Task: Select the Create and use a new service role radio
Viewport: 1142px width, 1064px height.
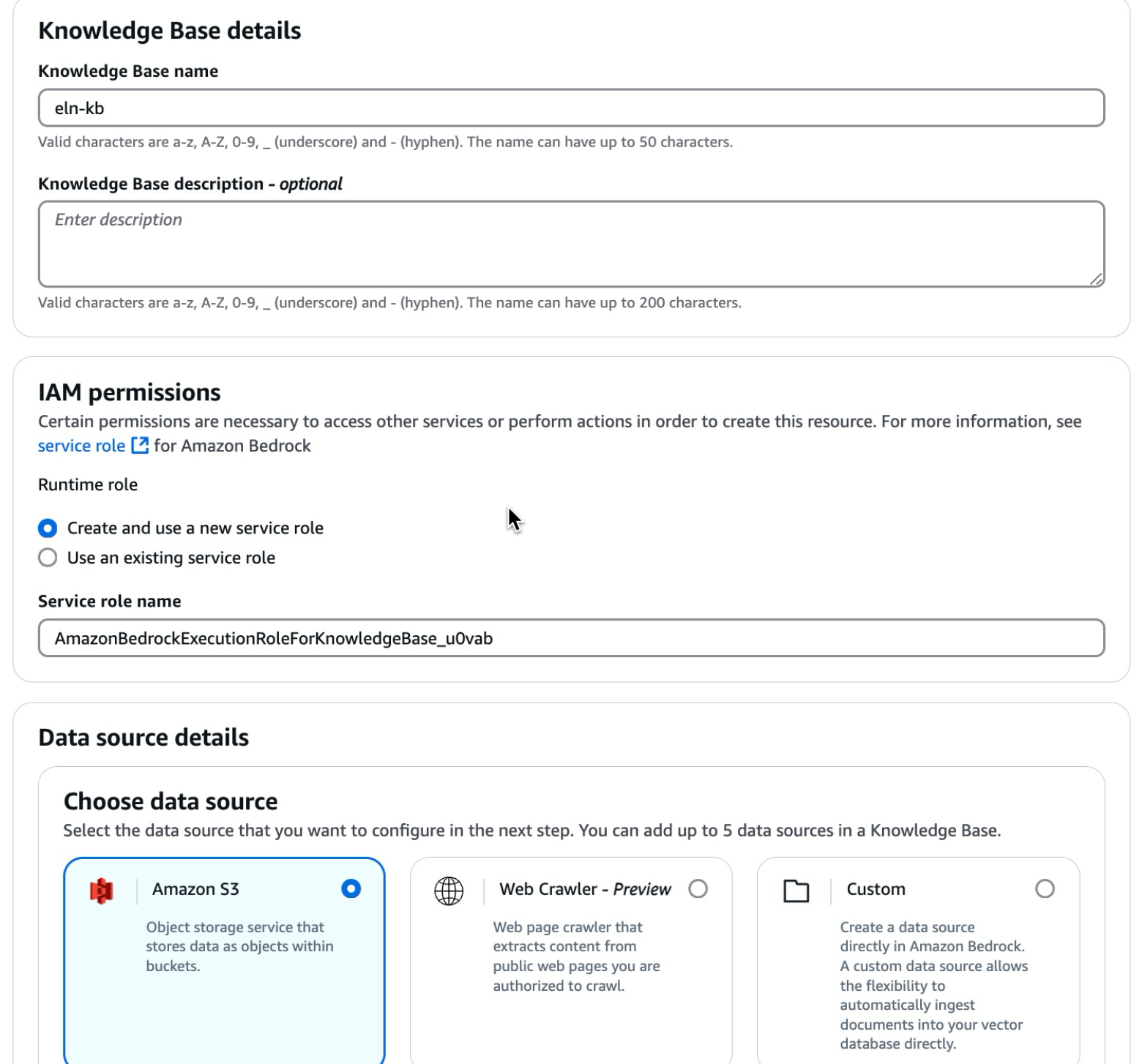Action: tap(48, 528)
